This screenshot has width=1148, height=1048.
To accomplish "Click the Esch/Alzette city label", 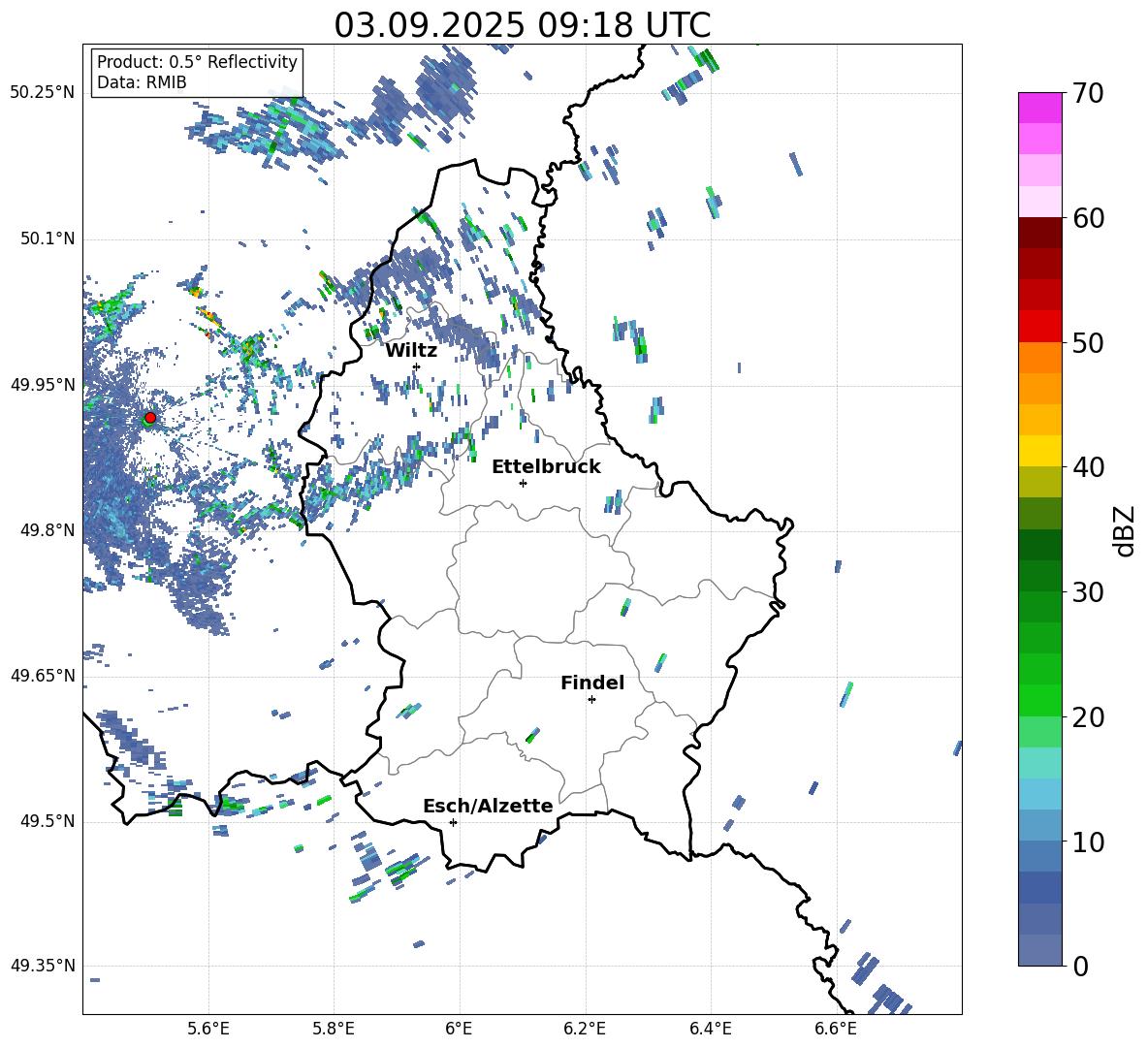I will pos(488,806).
